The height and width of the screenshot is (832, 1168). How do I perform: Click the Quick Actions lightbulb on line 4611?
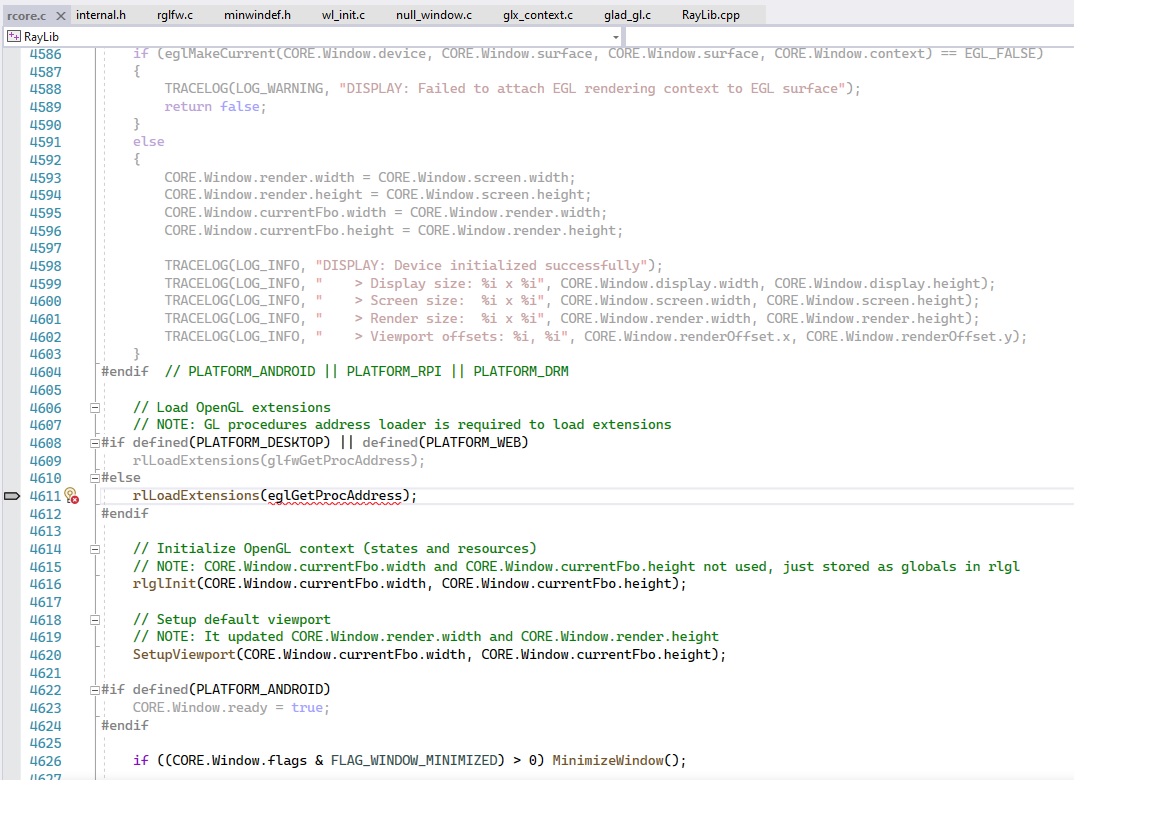coord(70,495)
